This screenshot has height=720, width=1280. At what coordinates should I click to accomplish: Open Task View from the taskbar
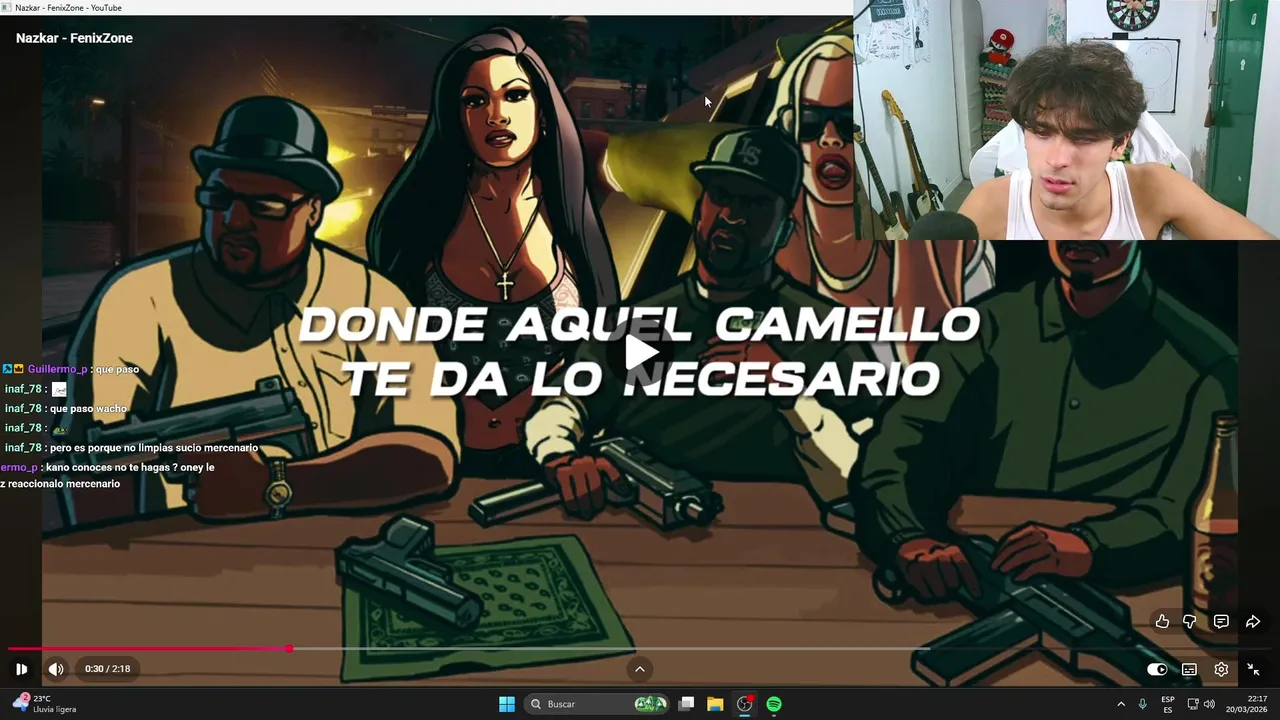click(686, 704)
